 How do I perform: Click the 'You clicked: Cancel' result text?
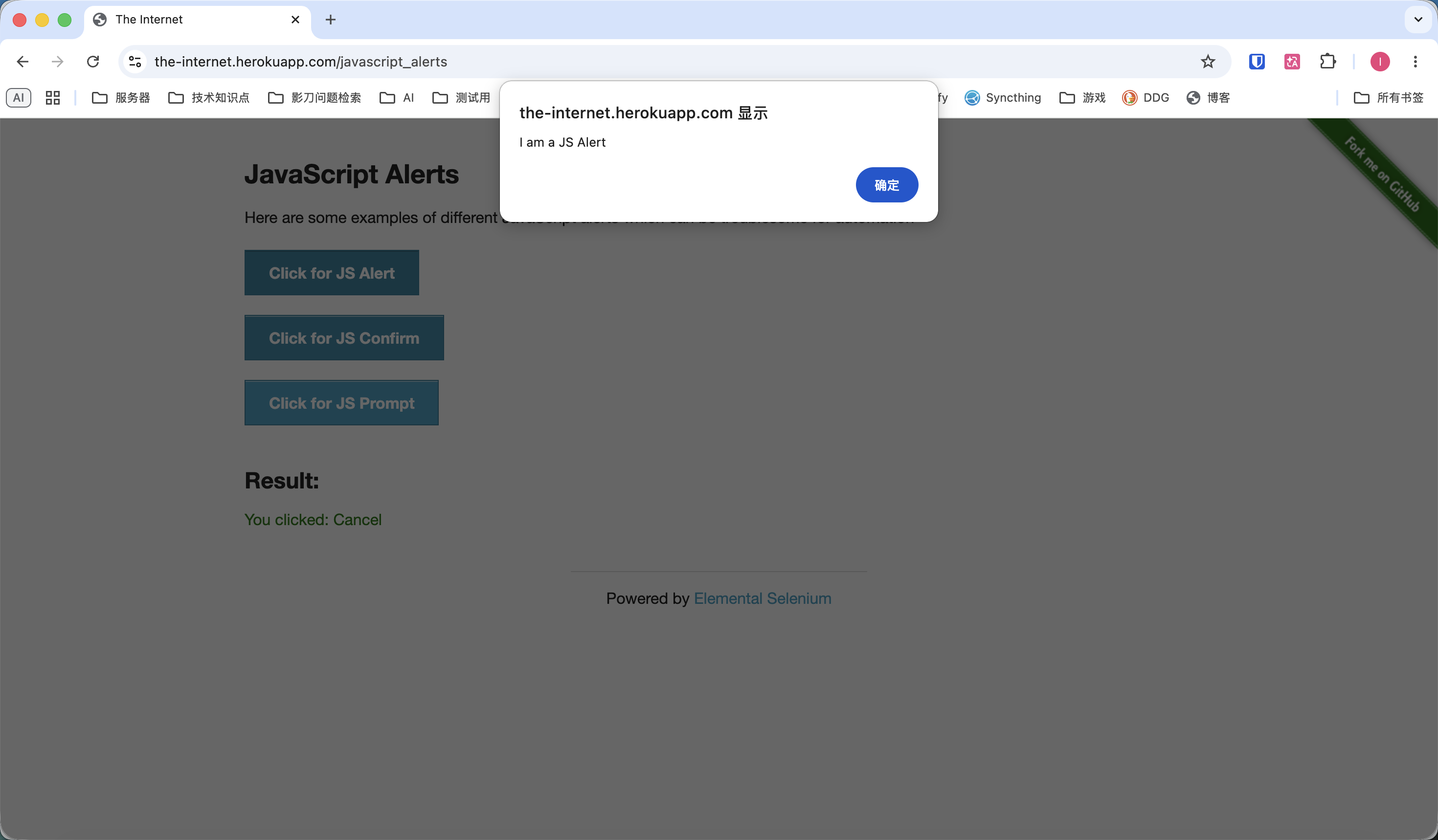click(313, 520)
